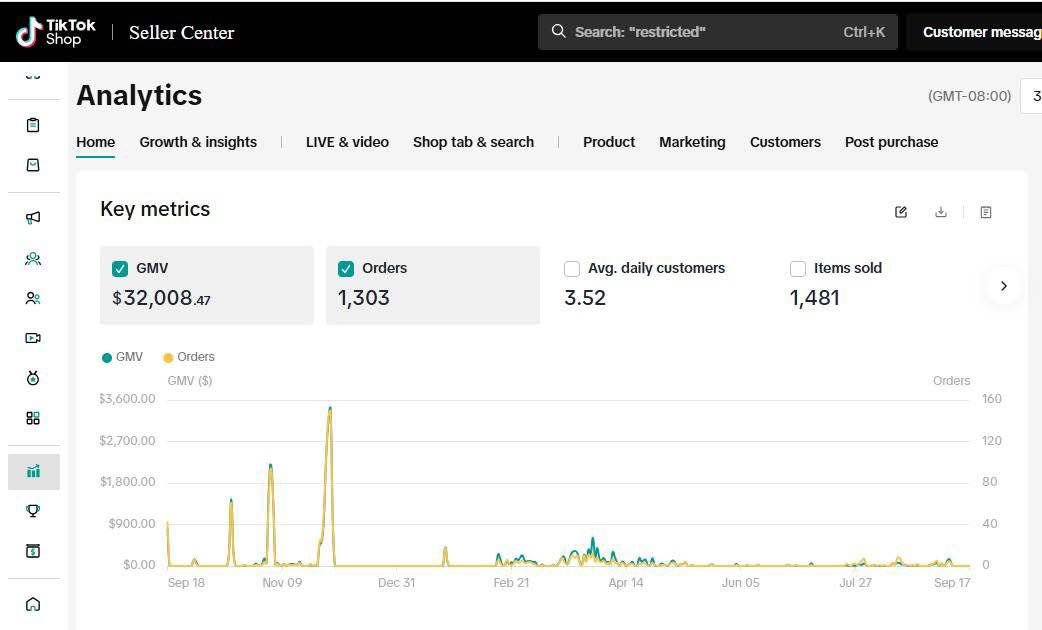
Task: Toggle the GMV legend color dot
Action: (107, 358)
